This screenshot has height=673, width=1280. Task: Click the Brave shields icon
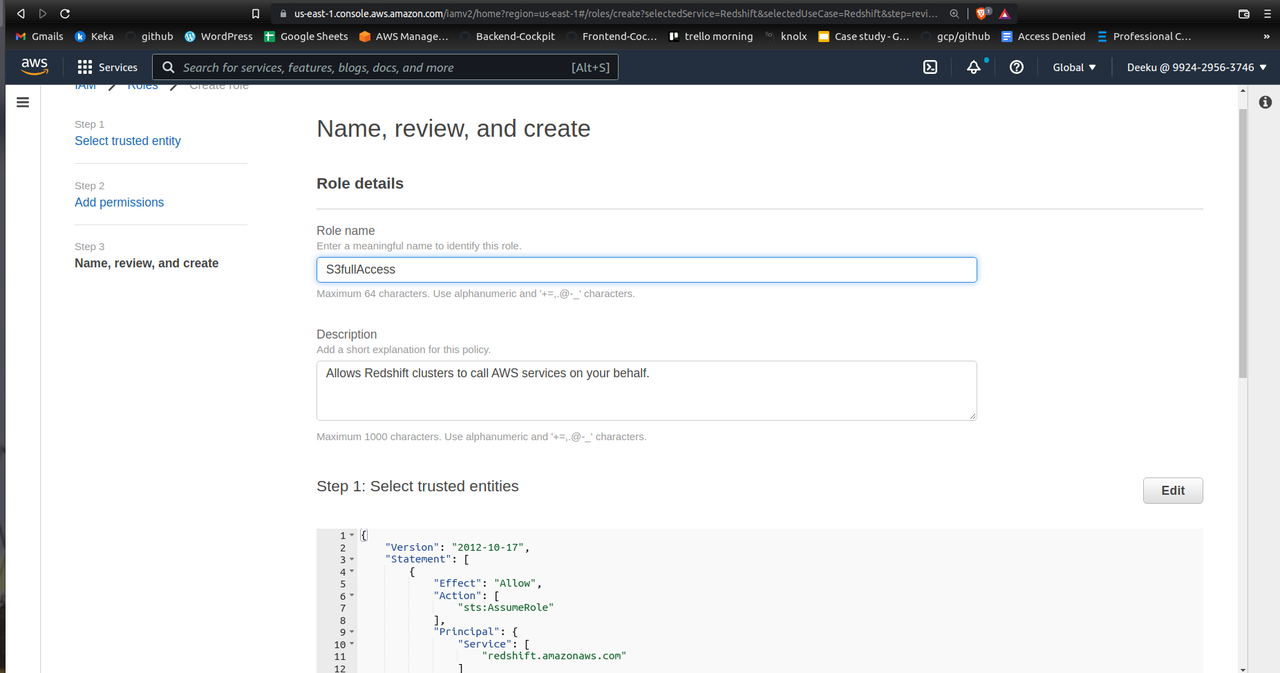coord(981,14)
